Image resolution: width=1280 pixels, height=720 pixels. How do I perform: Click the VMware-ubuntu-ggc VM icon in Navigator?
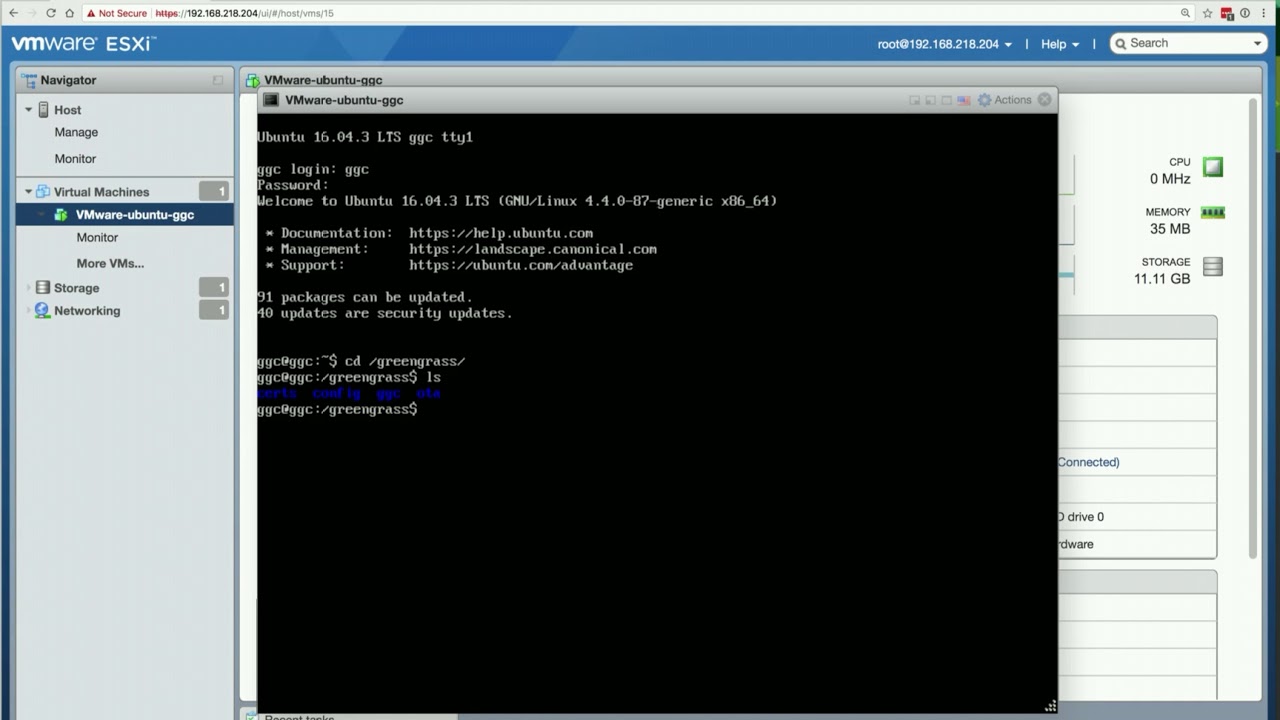coord(61,215)
